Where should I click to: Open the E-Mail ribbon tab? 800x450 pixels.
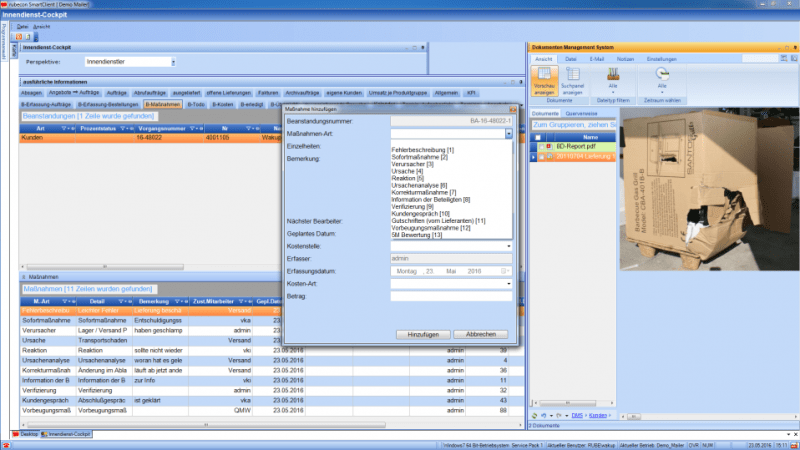[x=597, y=60]
